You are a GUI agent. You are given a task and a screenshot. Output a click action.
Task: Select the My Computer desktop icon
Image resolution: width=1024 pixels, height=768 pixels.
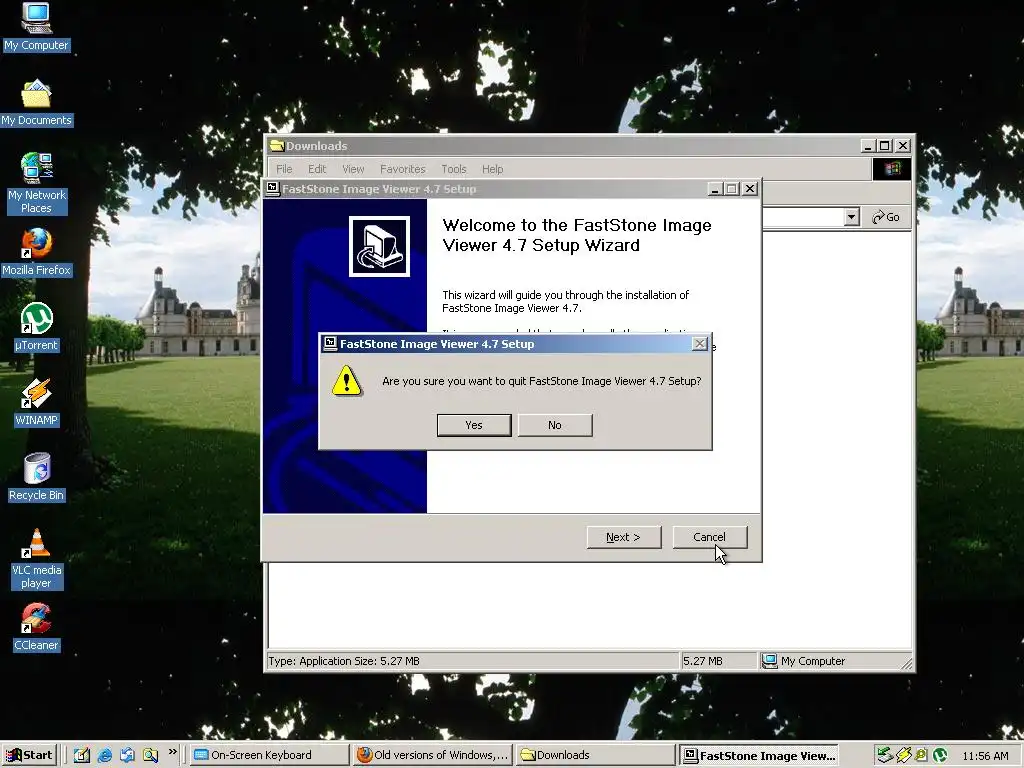click(x=36, y=27)
